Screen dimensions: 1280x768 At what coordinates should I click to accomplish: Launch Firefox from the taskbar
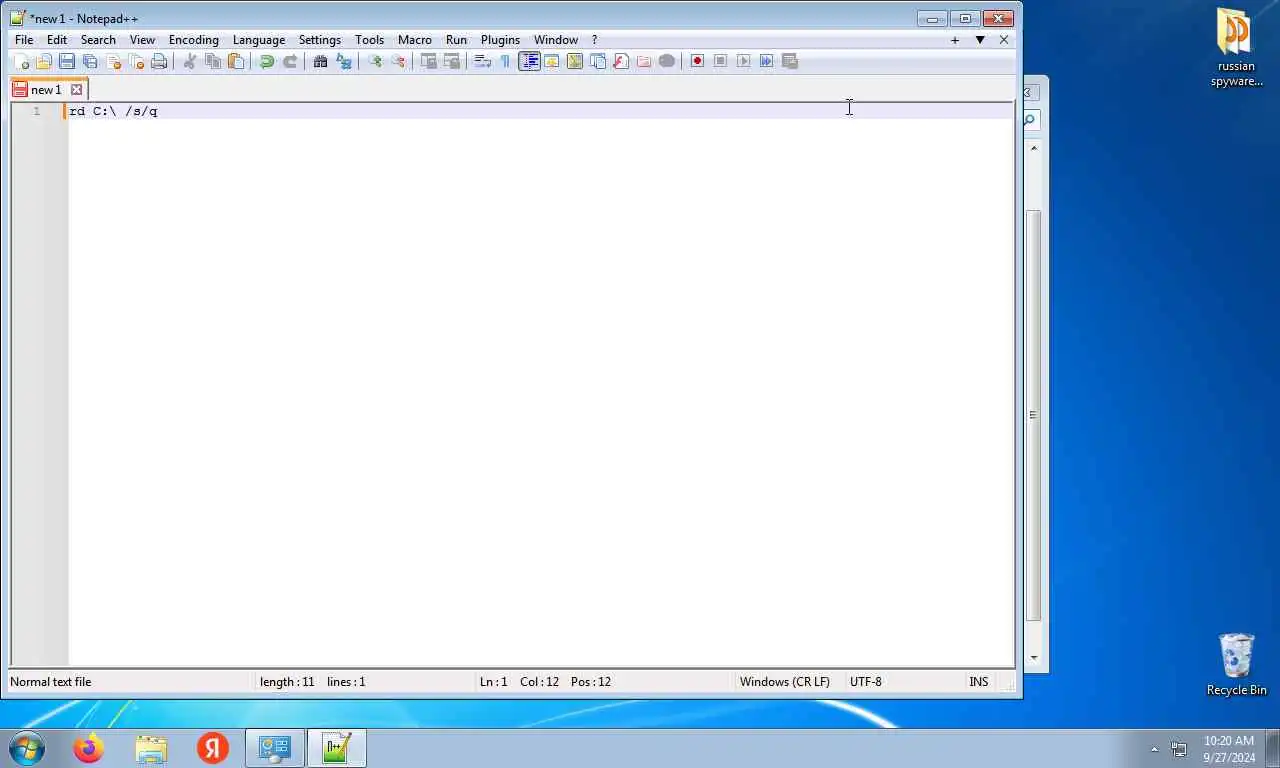tap(89, 747)
